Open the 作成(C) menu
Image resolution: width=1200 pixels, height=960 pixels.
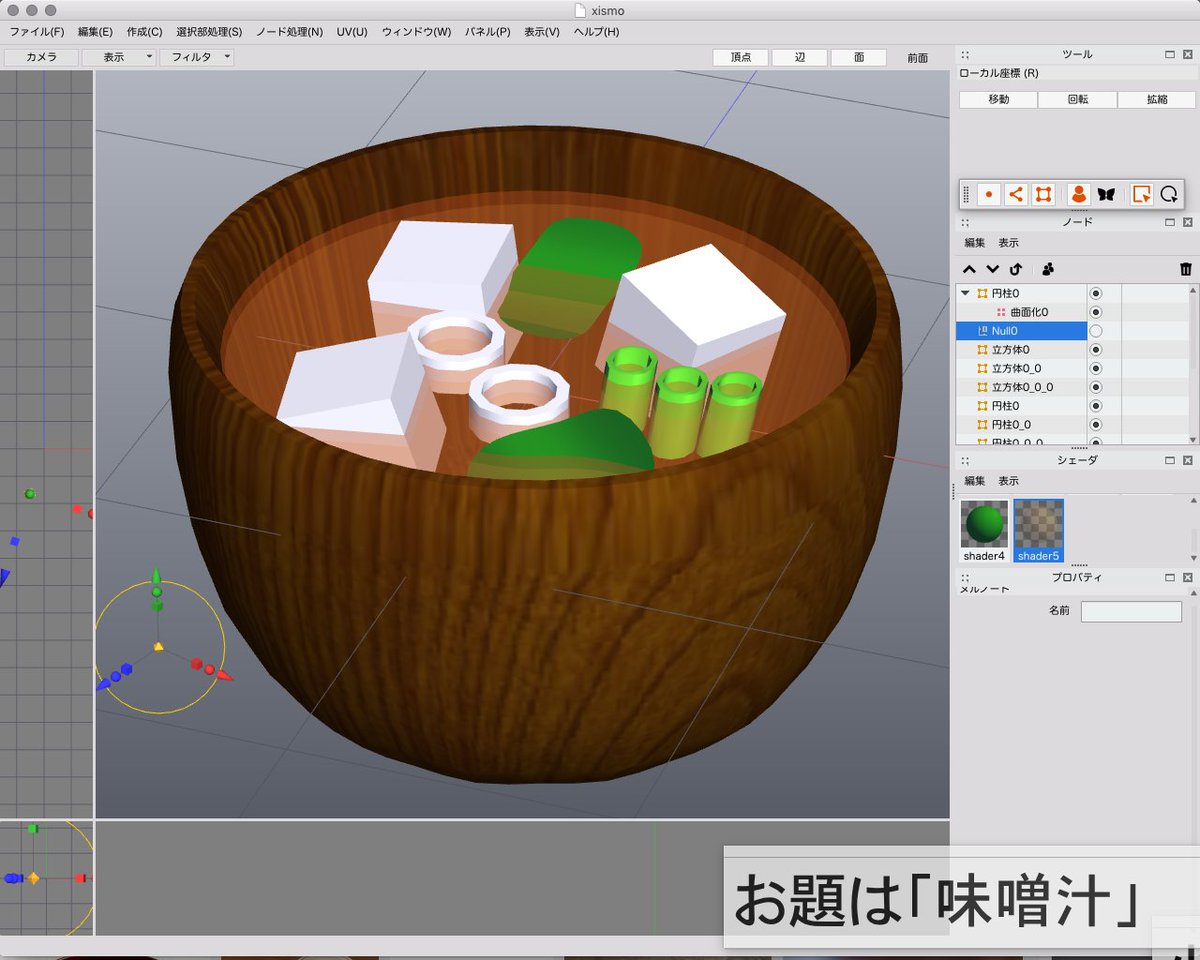145,32
